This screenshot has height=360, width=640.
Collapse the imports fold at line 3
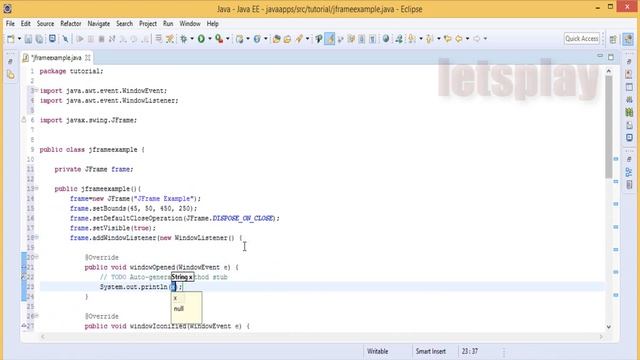tap(36, 90)
